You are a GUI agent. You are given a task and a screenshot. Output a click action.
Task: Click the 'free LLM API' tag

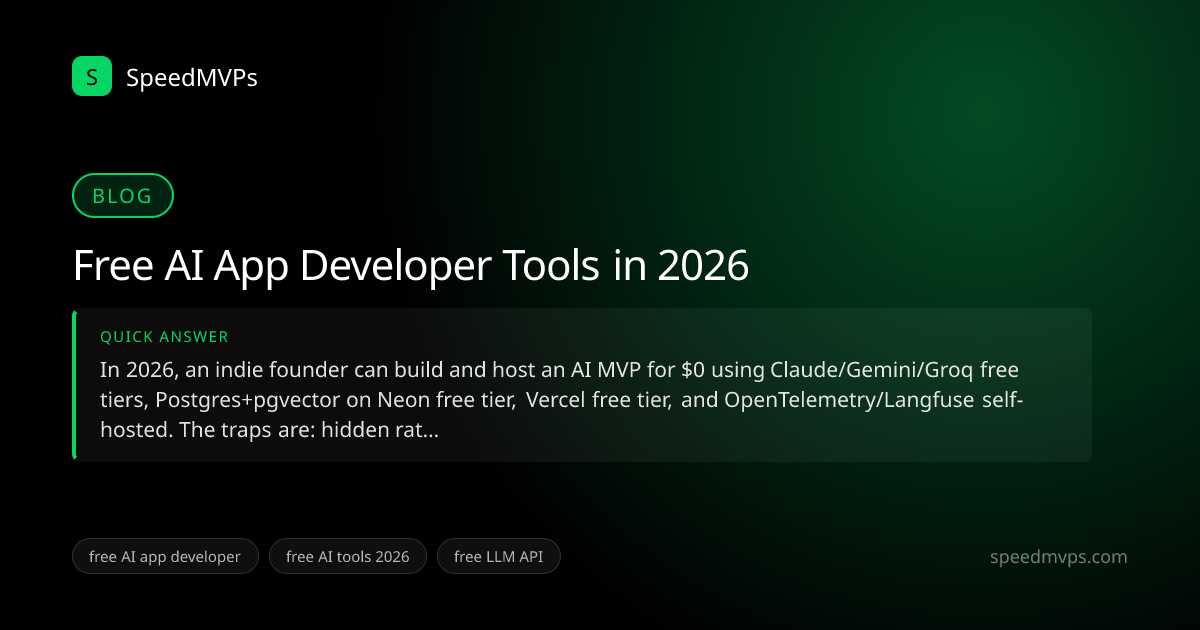pyautogui.click(x=499, y=557)
